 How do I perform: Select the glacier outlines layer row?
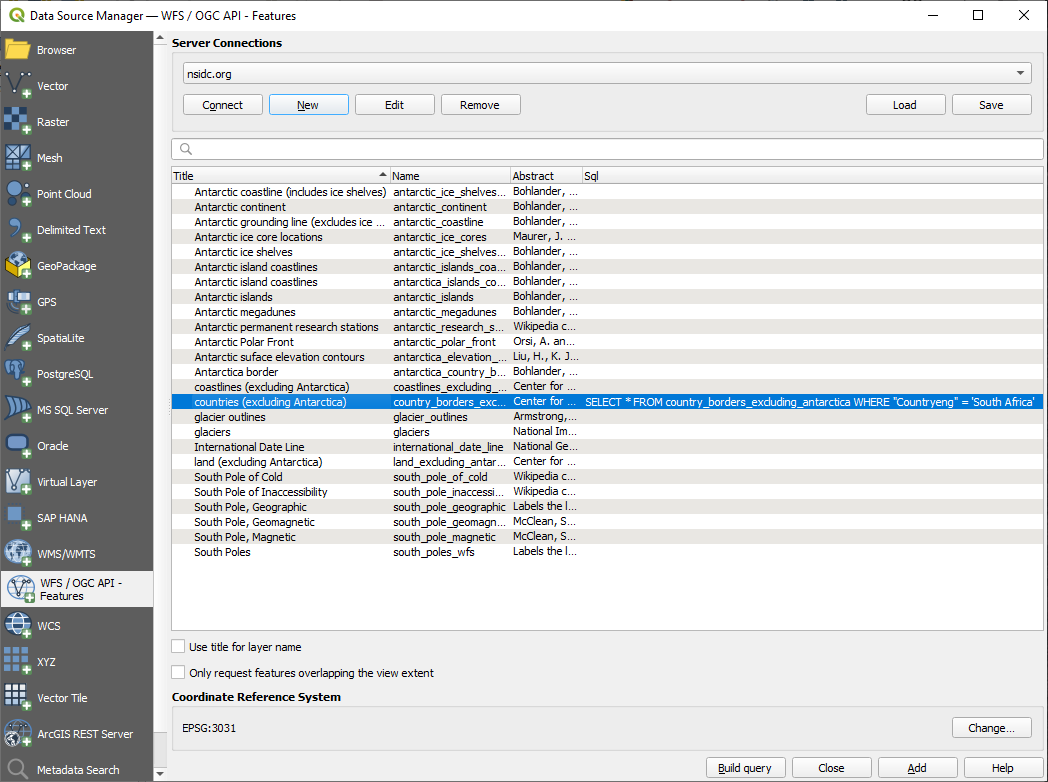tap(230, 417)
